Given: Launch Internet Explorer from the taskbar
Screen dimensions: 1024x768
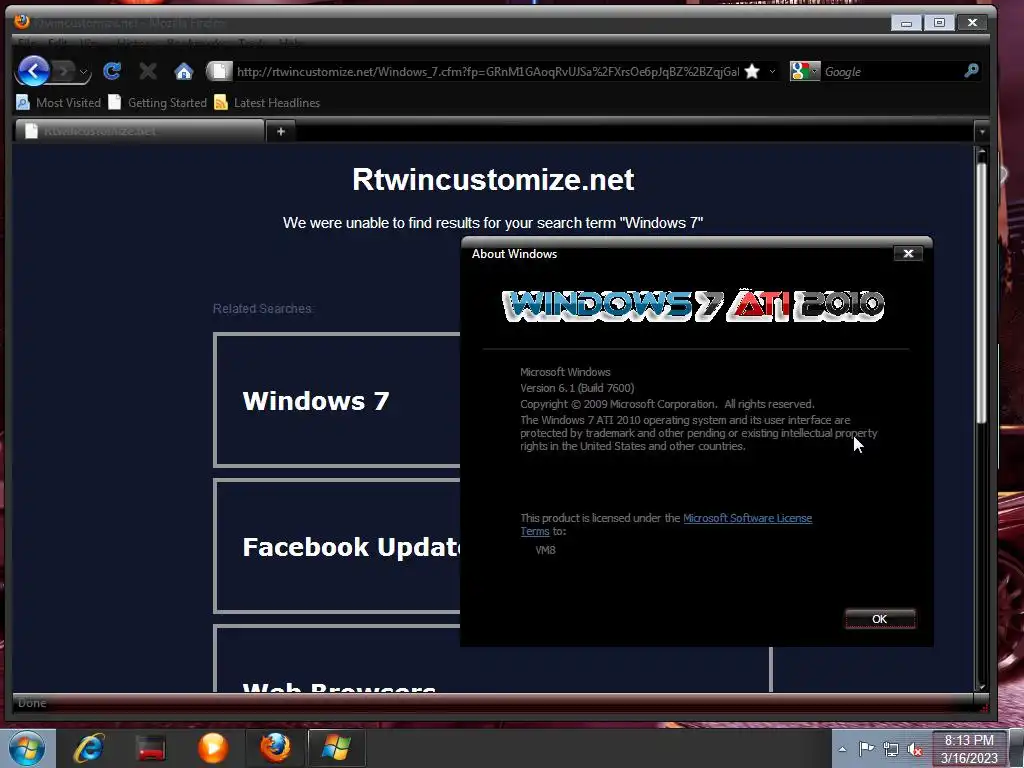Looking at the screenshot, I should point(89,748).
